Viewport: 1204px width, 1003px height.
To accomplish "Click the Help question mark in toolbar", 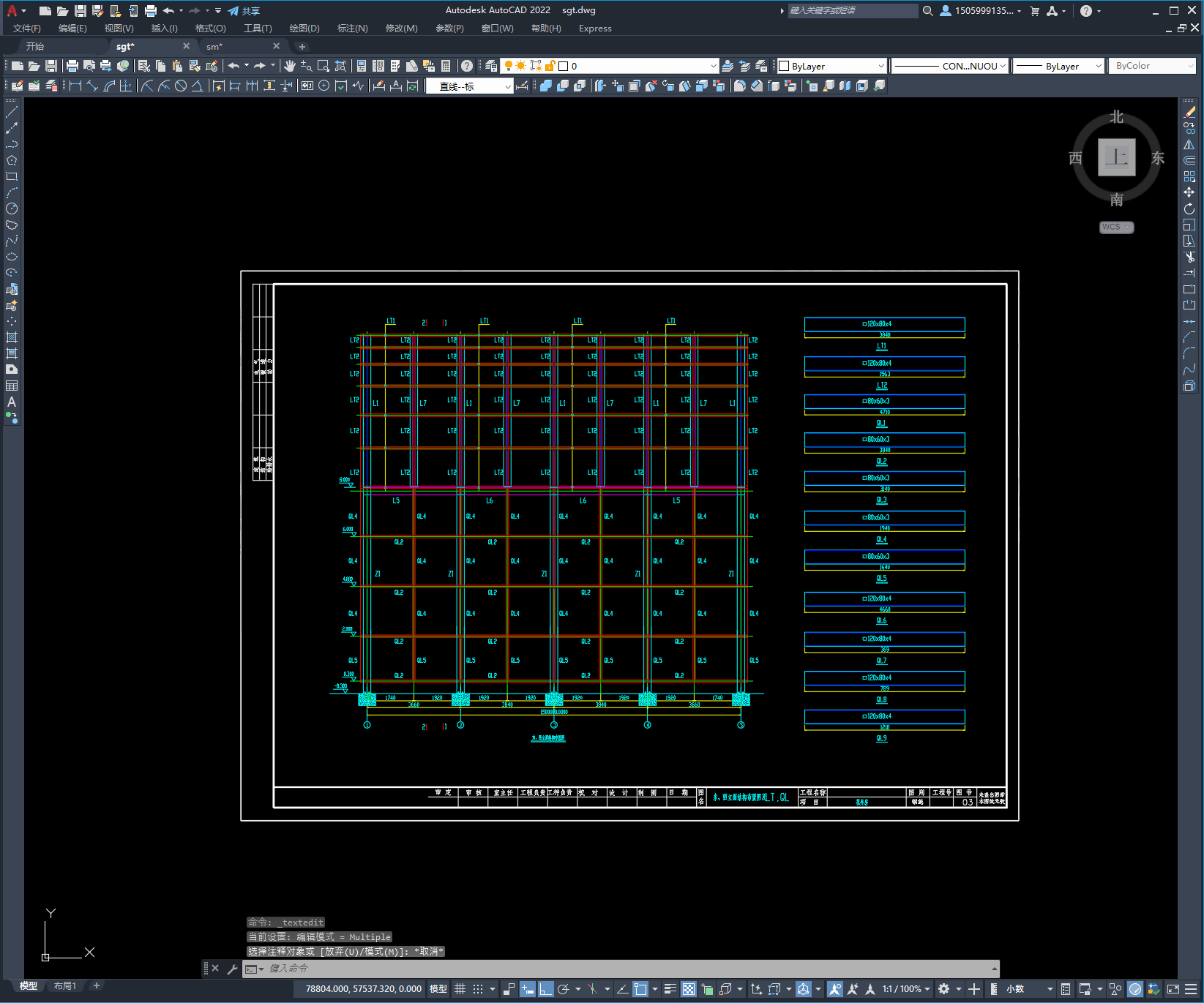I will pos(467,66).
